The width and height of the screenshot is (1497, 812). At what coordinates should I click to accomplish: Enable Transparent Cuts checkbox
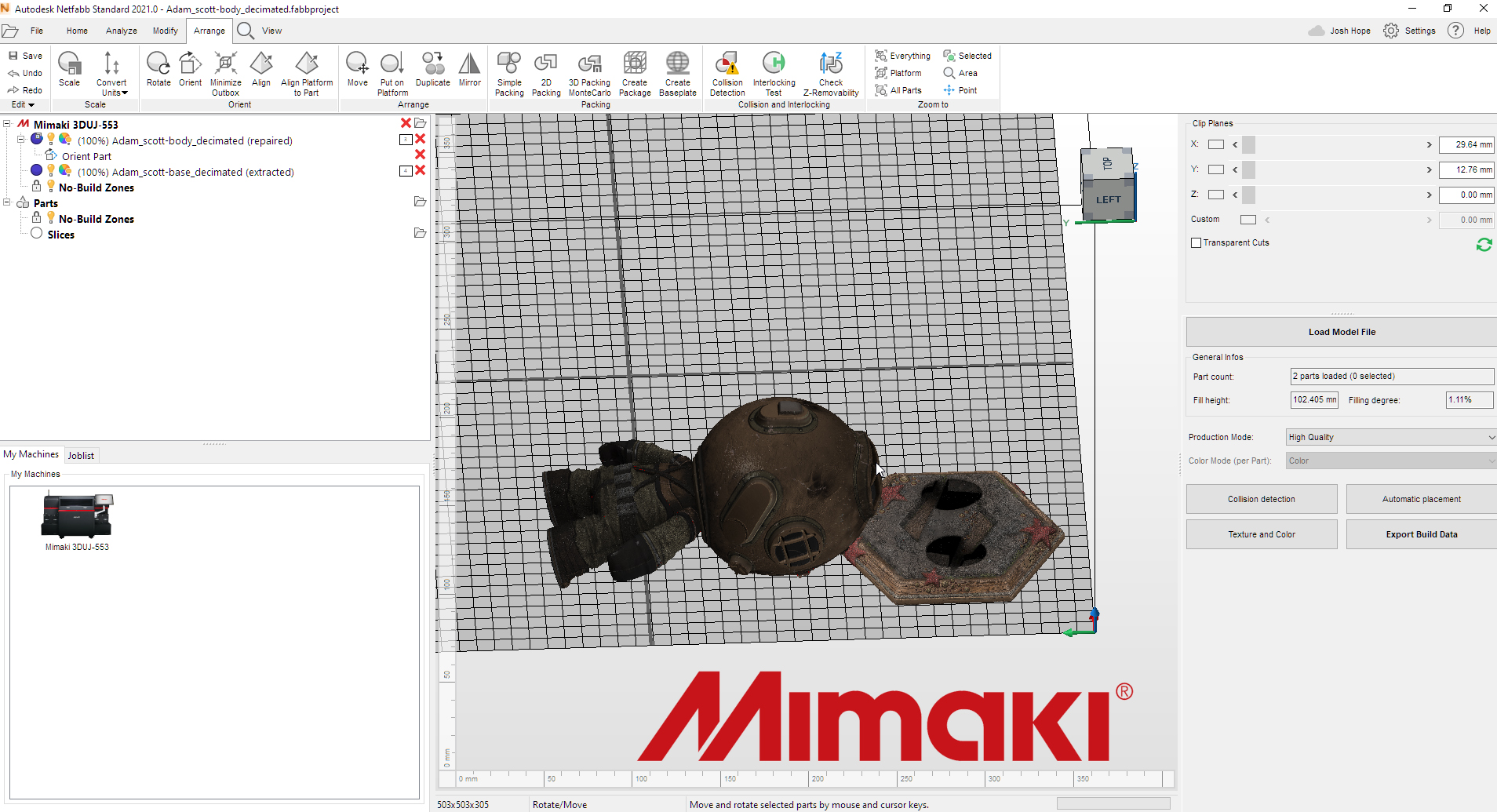1196,243
